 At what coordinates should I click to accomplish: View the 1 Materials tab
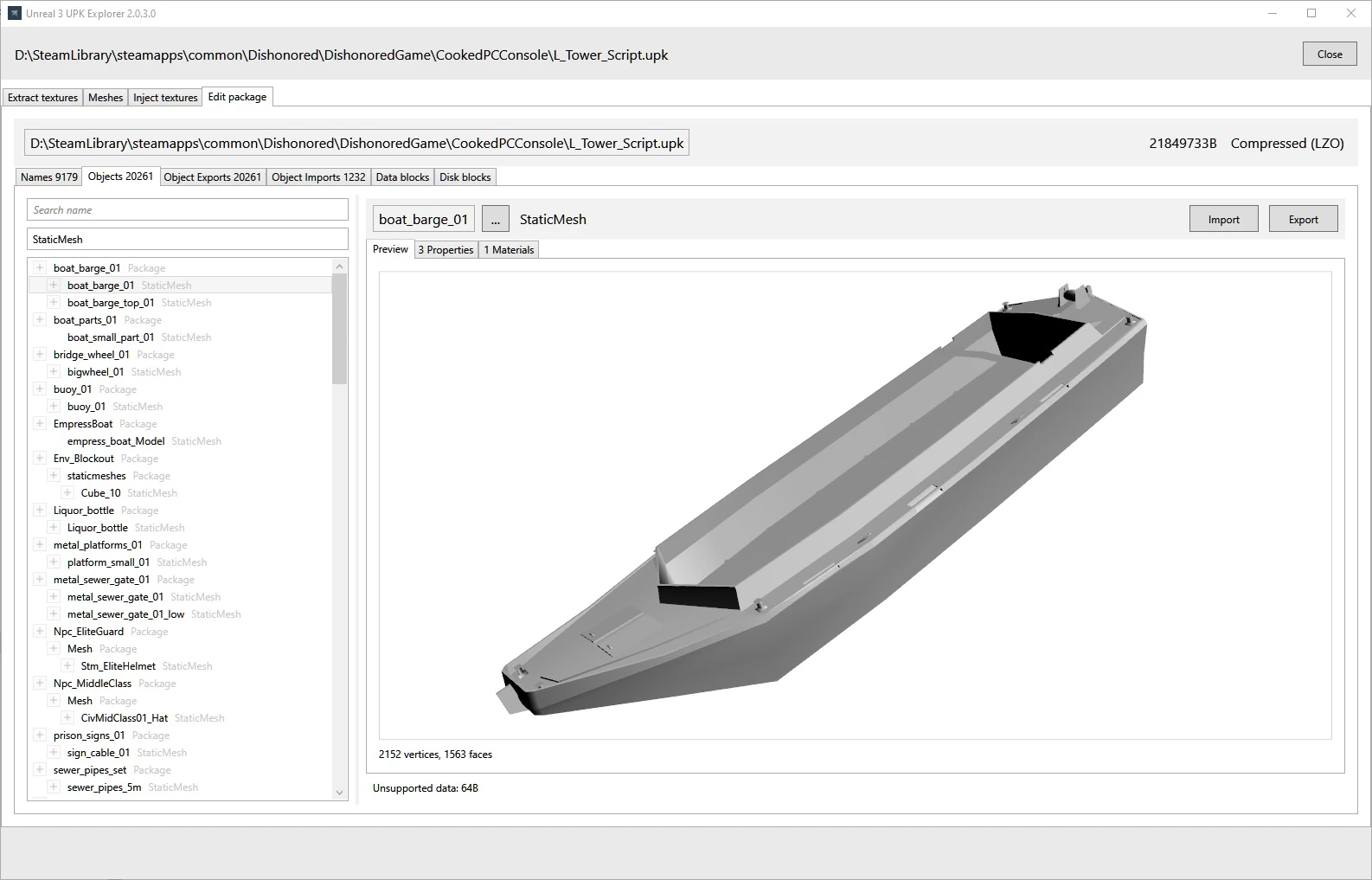tap(509, 250)
